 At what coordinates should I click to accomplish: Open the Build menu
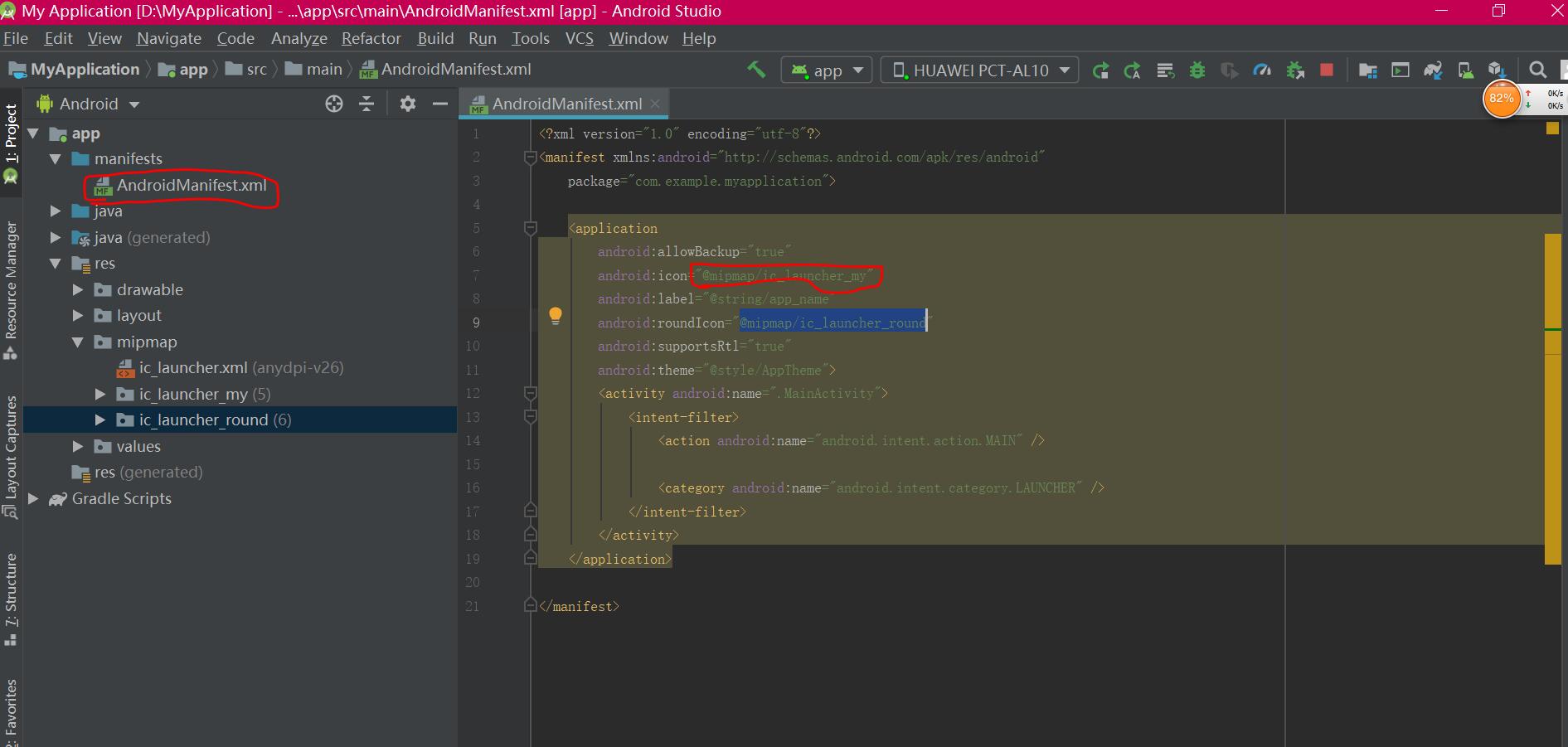435,38
